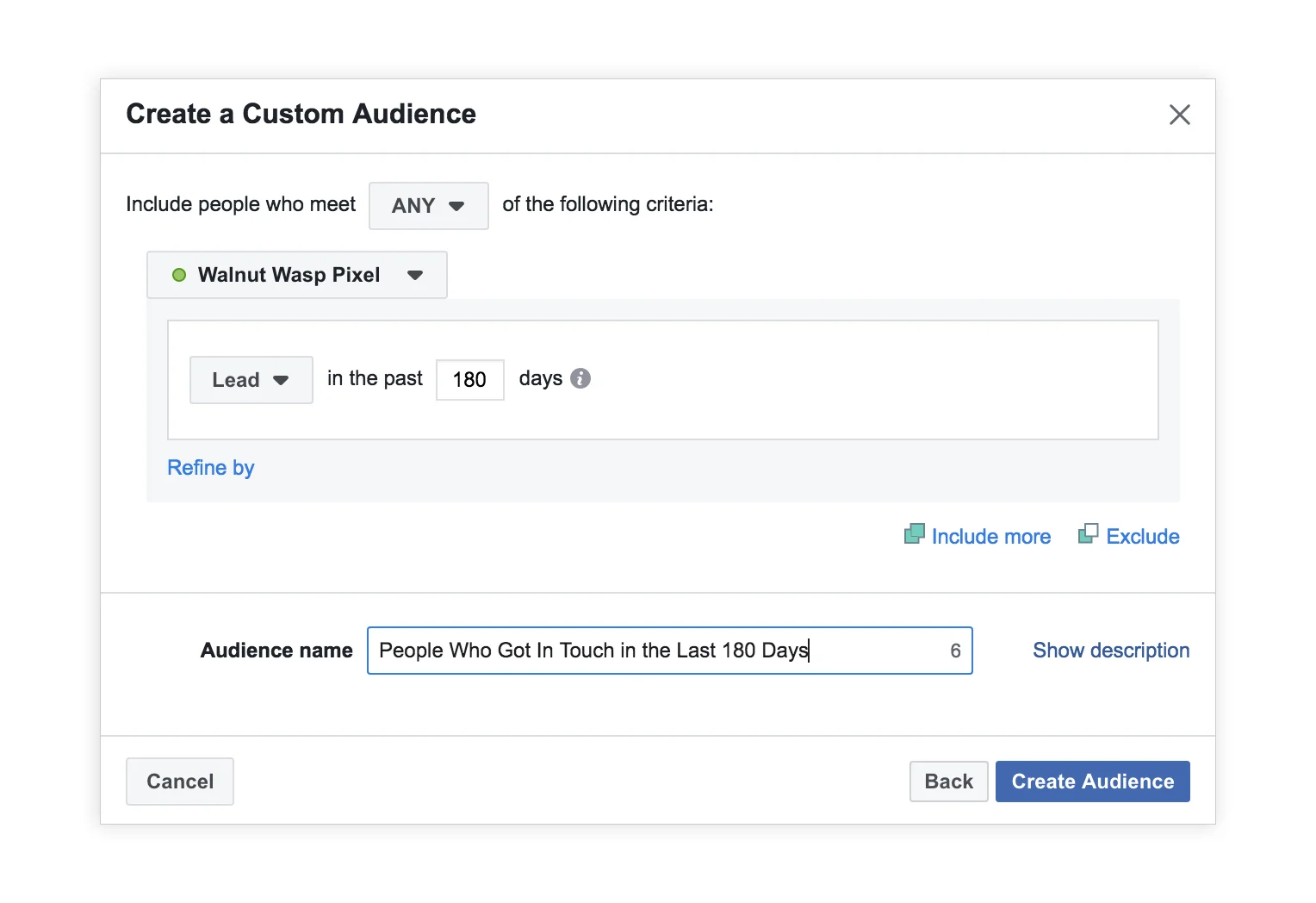Click the Include more icon

915,534
